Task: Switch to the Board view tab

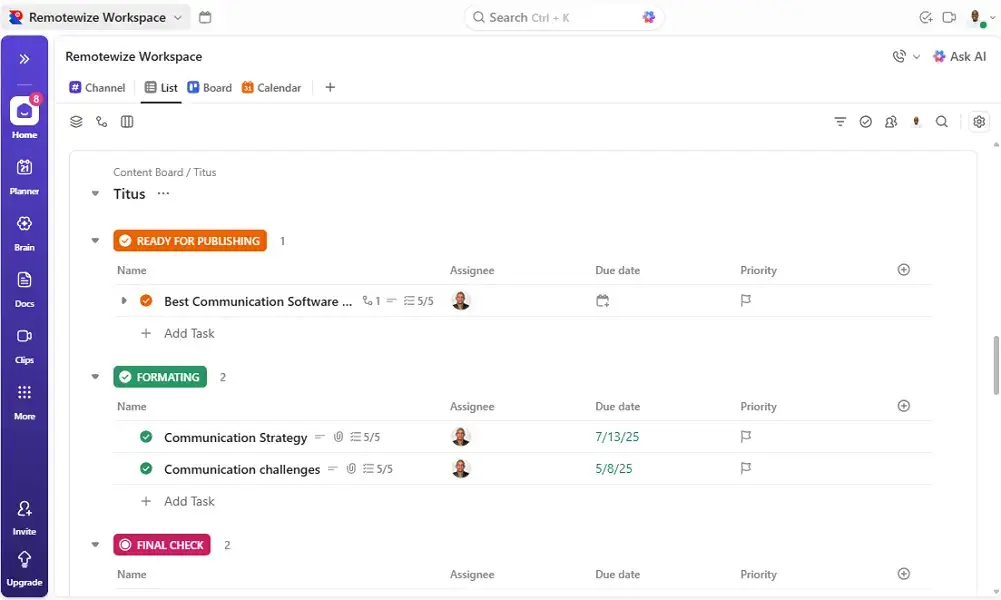Action: tap(209, 88)
